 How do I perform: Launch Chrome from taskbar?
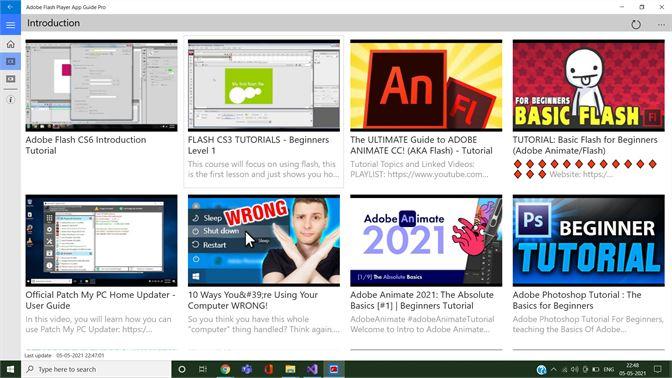pyautogui.click(x=225, y=369)
